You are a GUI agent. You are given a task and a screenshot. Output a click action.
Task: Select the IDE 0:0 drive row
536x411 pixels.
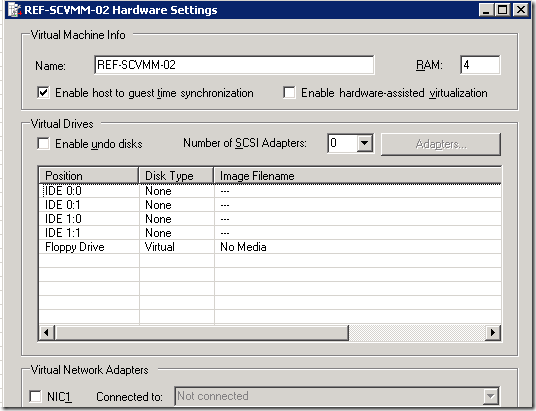click(270, 191)
